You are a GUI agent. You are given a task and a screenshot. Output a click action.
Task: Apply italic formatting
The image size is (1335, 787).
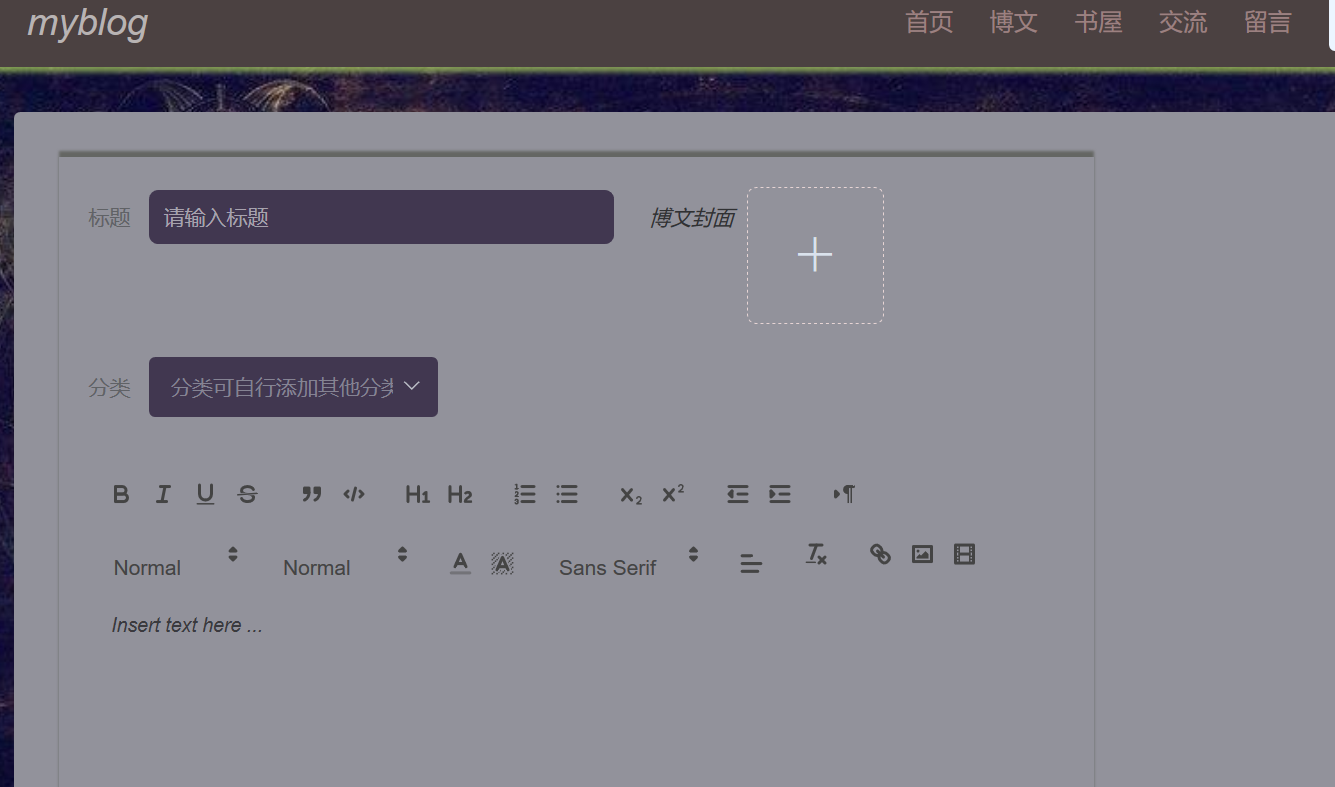[x=163, y=493]
